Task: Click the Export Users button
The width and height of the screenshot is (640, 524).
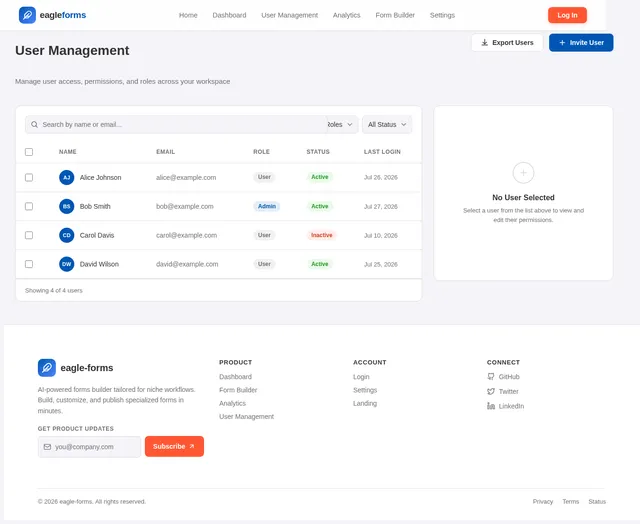Action: [x=507, y=42]
